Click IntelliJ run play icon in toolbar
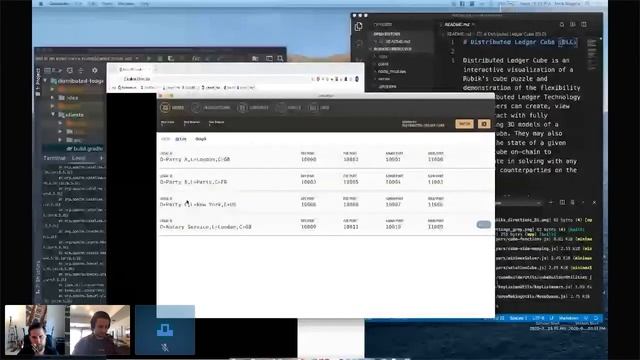The image size is (640, 360). click(149, 58)
